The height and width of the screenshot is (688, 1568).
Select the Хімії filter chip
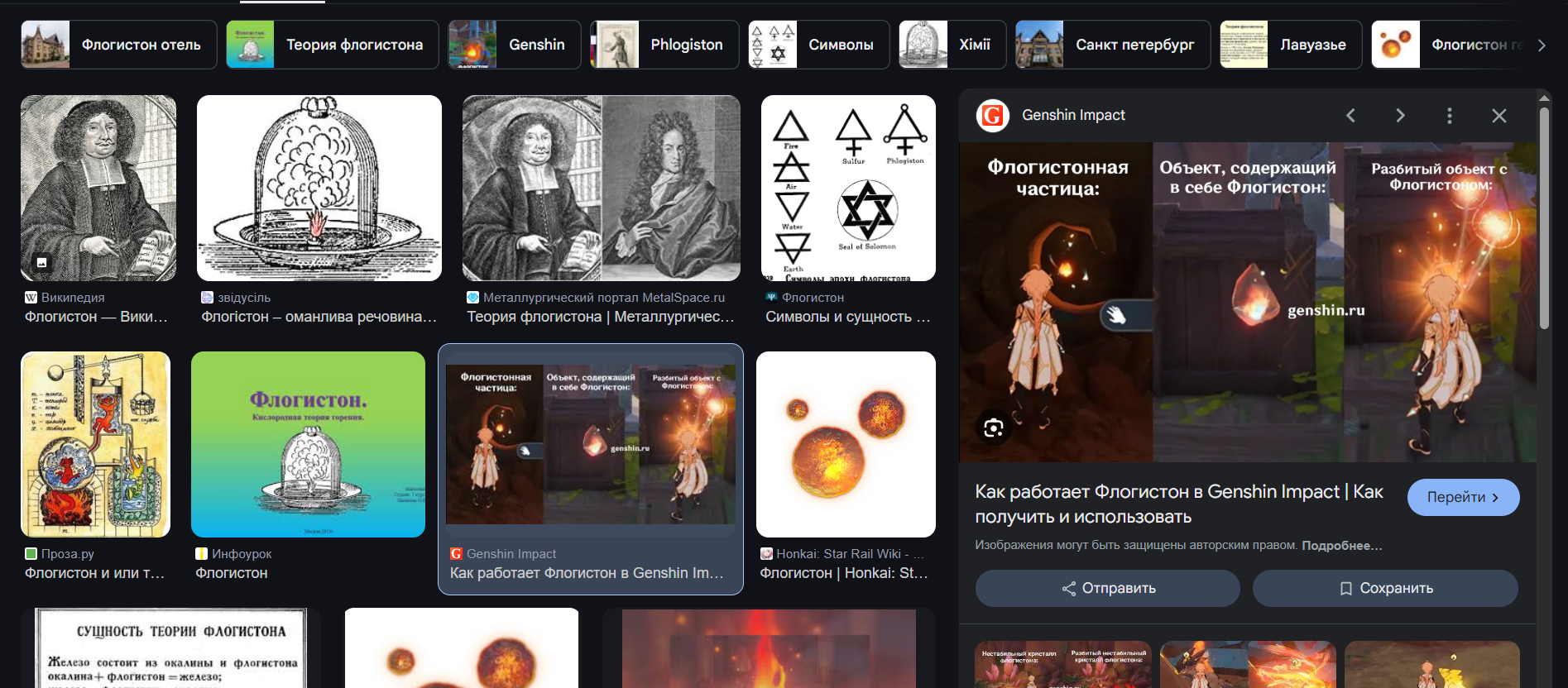952,45
